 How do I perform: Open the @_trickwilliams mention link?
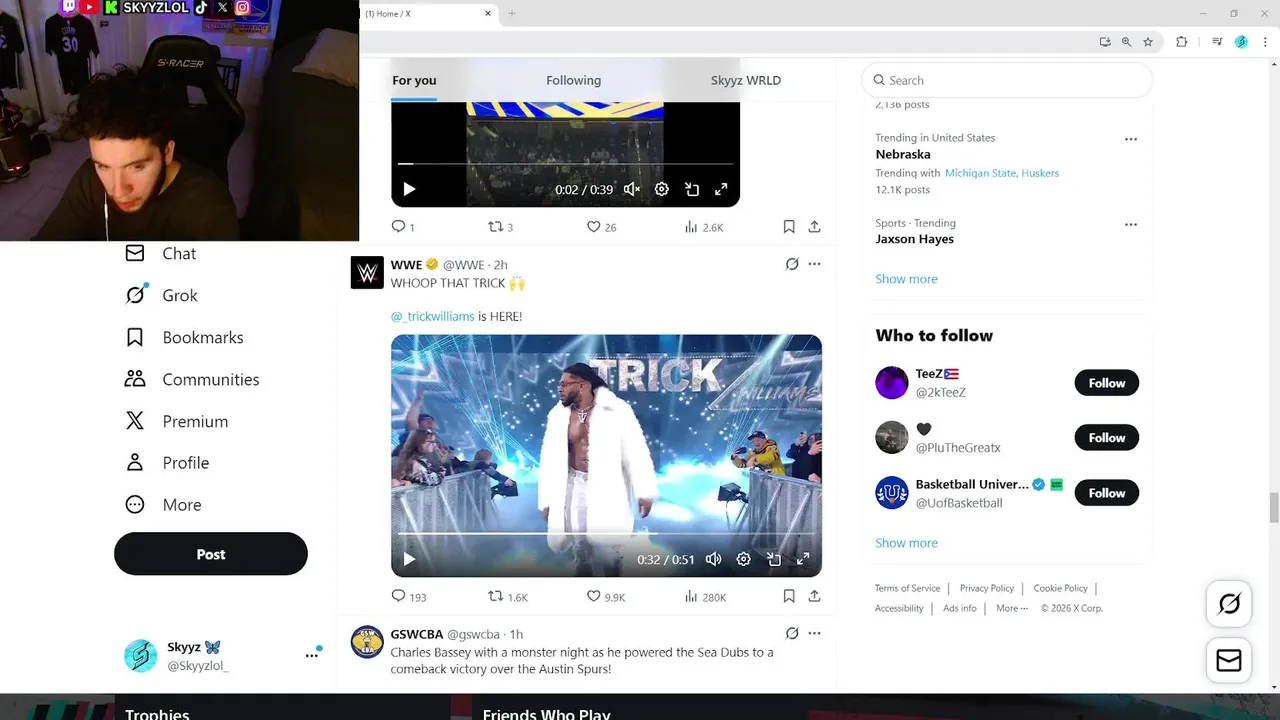click(433, 316)
